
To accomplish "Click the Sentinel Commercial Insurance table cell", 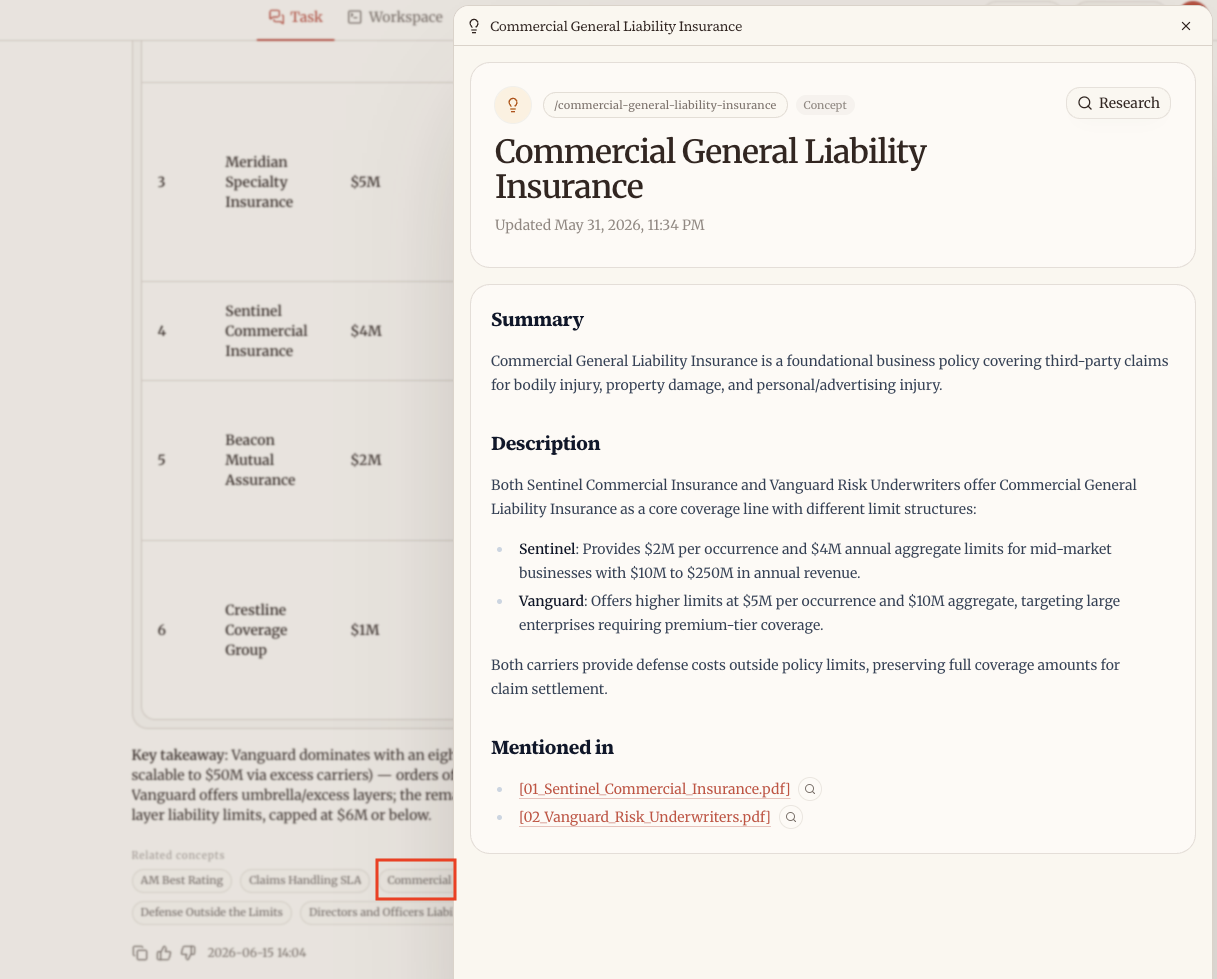I will 266,331.
